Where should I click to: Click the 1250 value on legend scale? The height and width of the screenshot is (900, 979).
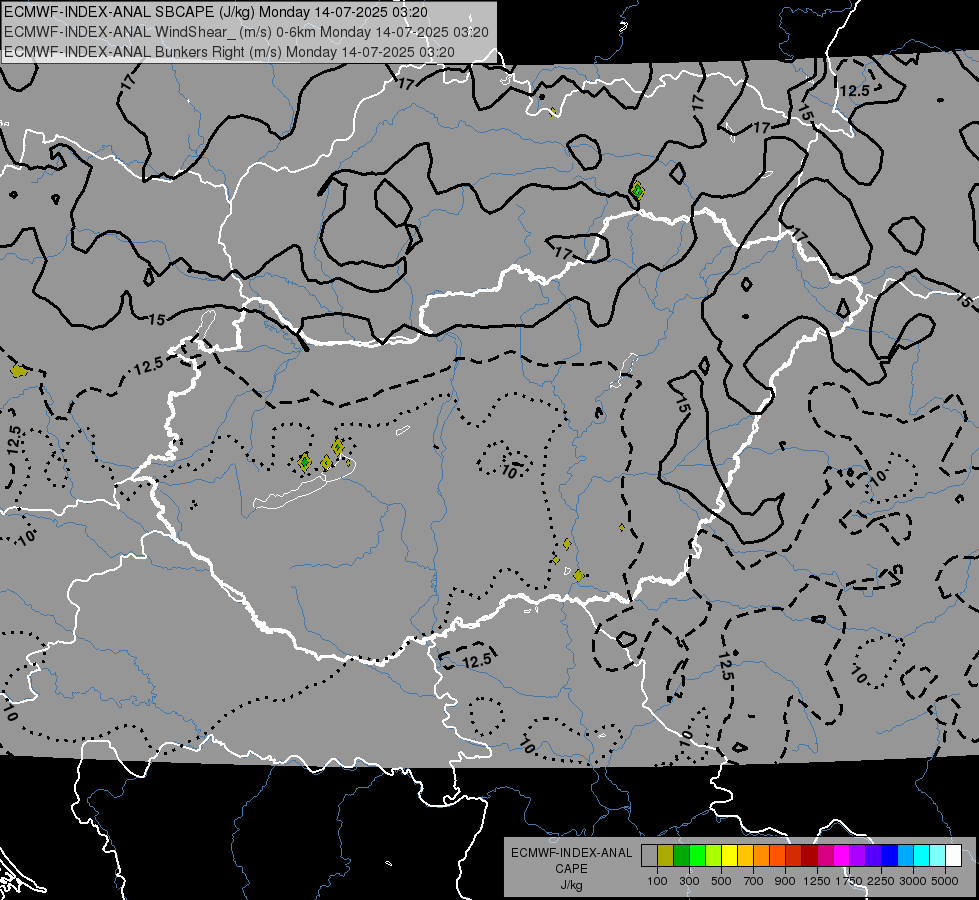pyautogui.click(x=817, y=881)
